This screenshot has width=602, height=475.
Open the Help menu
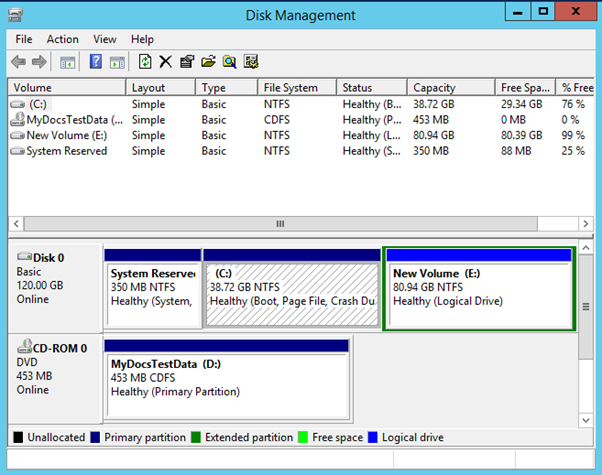click(142, 39)
